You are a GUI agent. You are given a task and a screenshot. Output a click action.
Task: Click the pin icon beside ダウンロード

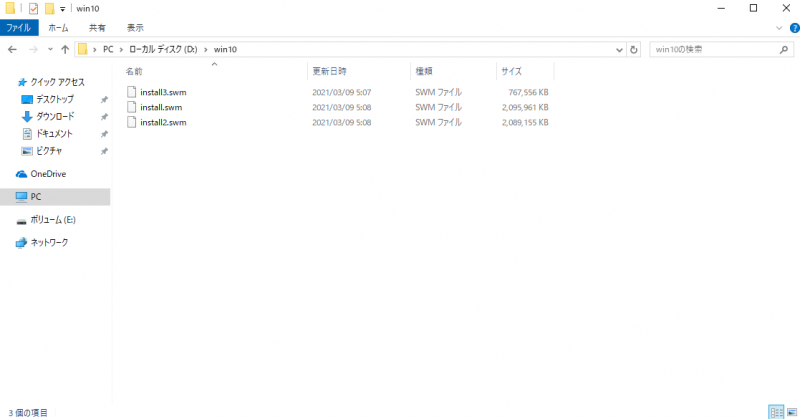[104, 117]
